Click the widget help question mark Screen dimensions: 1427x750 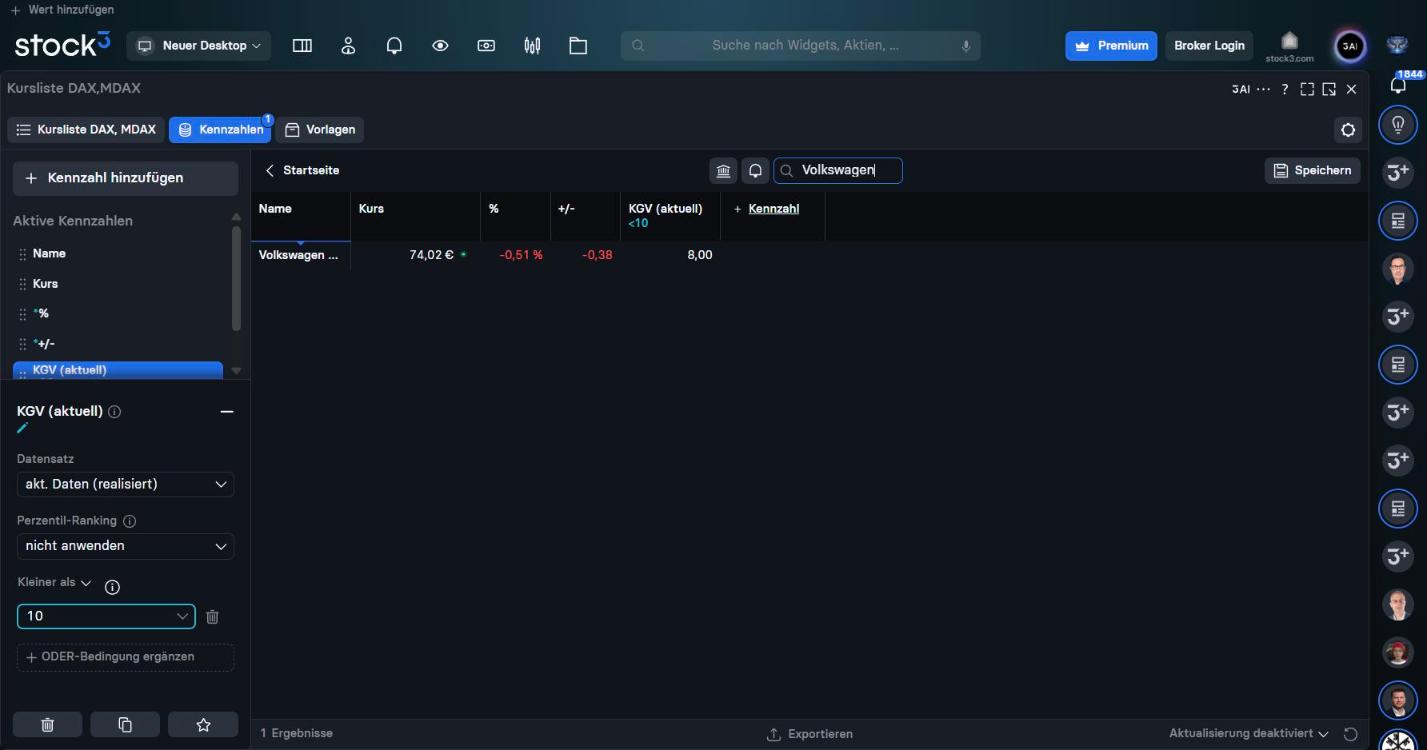click(1285, 89)
